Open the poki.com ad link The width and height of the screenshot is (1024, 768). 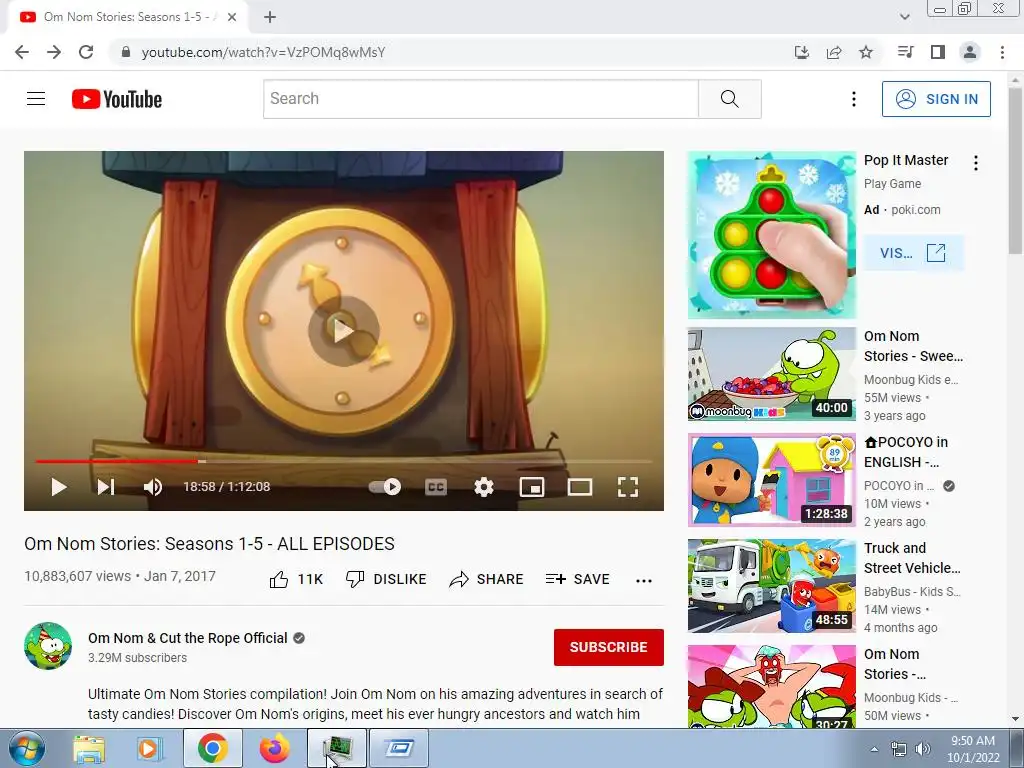click(x=916, y=210)
